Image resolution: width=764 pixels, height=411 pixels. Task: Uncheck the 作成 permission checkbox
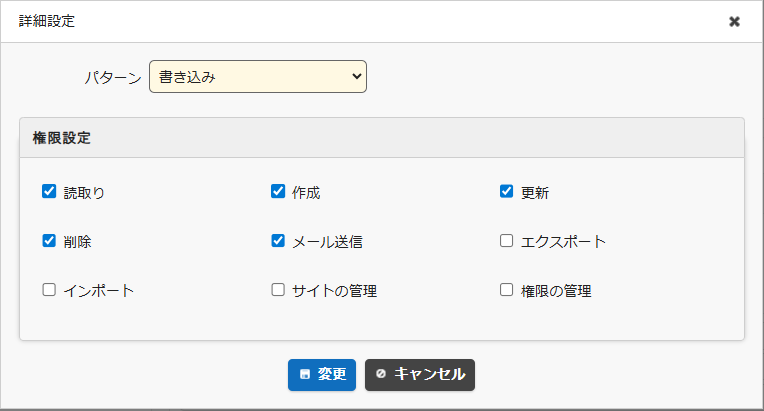(x=278, y=192)
